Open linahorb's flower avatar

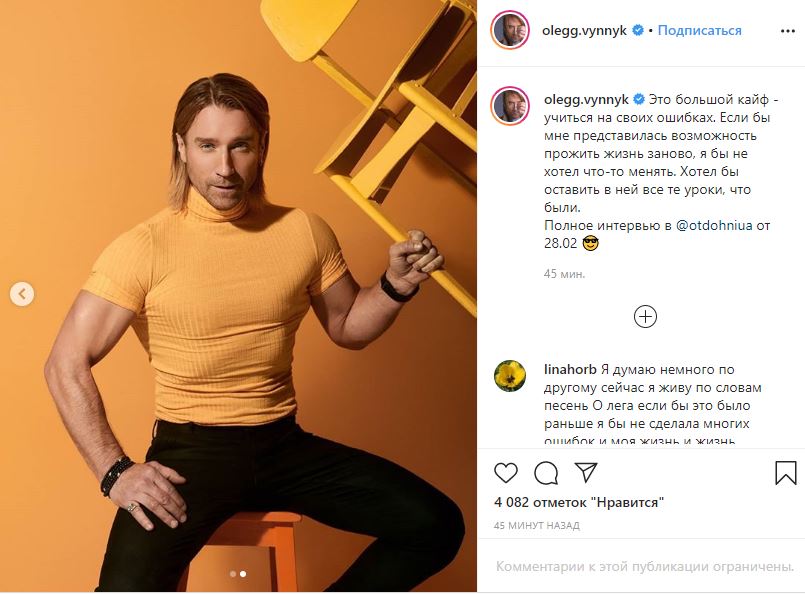click(510, 375)
